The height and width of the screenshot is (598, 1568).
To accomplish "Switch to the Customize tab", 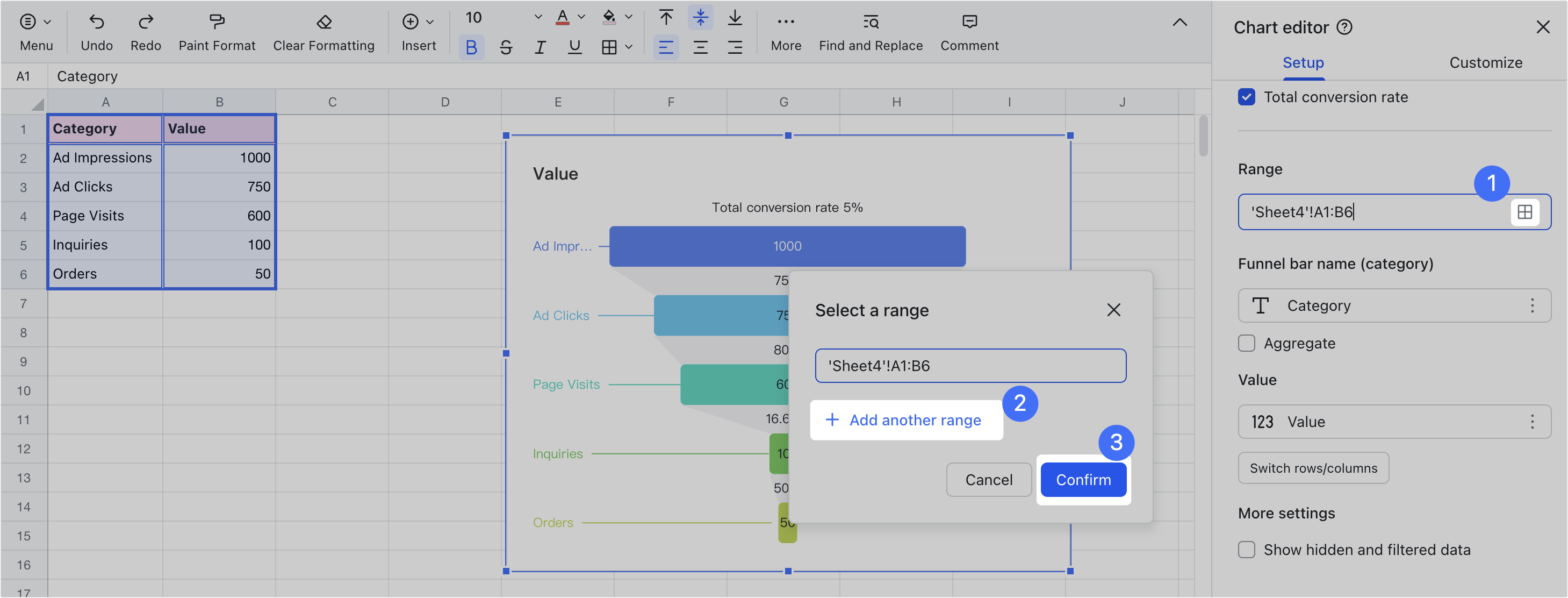I will click(x=1486, y=62).
